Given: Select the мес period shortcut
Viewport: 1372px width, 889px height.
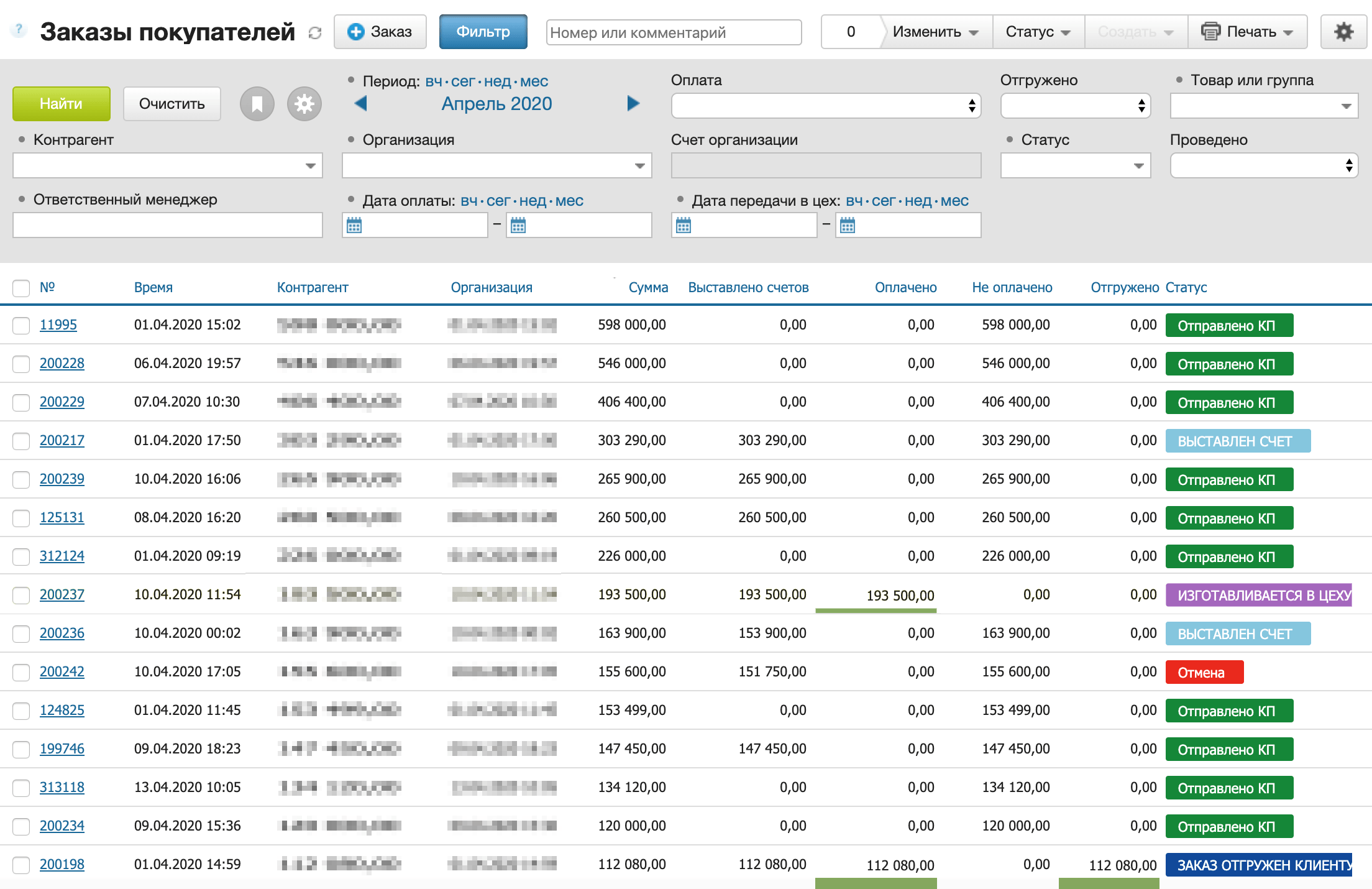Looking at the screenshot, I should pos(534,81).
